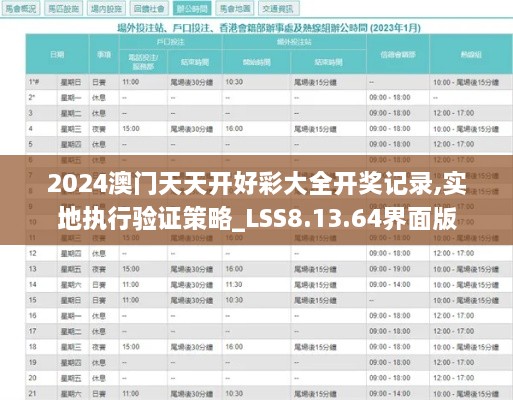Image resolution: width=513 pixels, height=400 pixels.
Task: Click 15:00 in row 18
Action: [x=131, y=347]
